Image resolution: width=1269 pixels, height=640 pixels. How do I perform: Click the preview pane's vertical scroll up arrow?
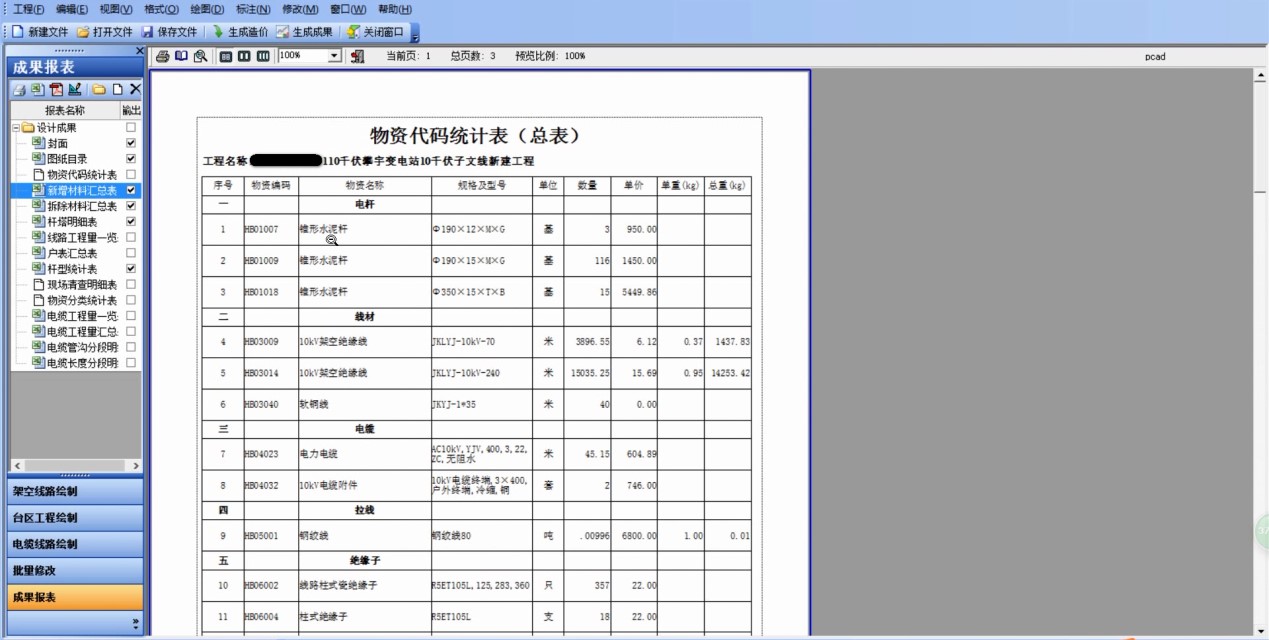click(1260, 76)
